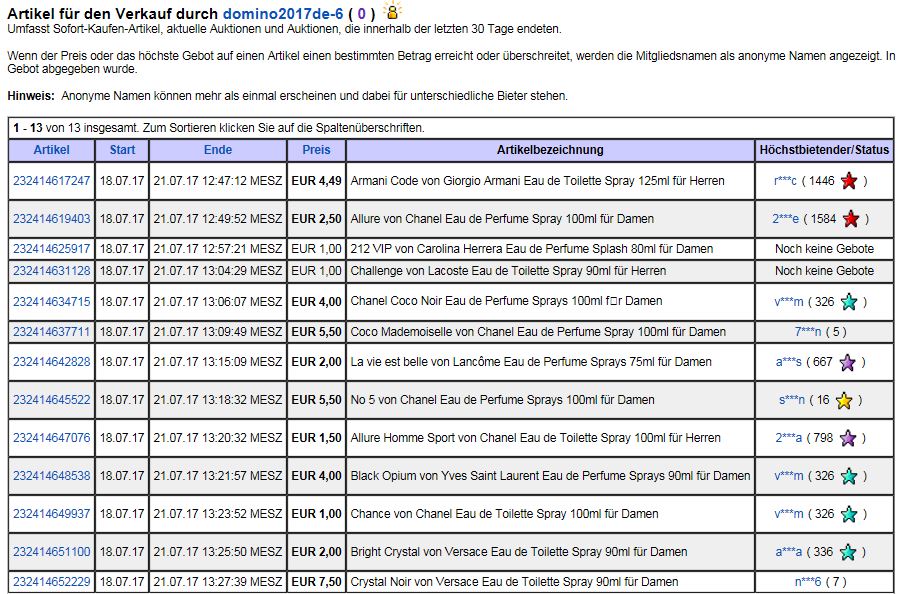The height and width of the screenshot is (594, 898).
Task: Open bidder a***s profile
Action: (x=789, y=362)
